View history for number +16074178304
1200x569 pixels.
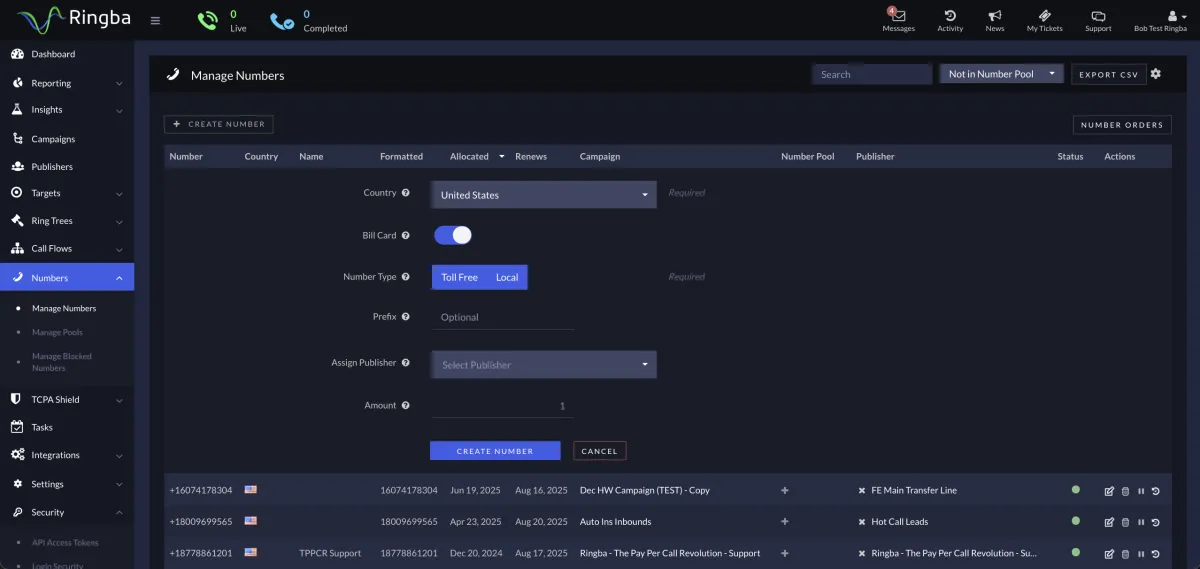tap(1156, 491)
